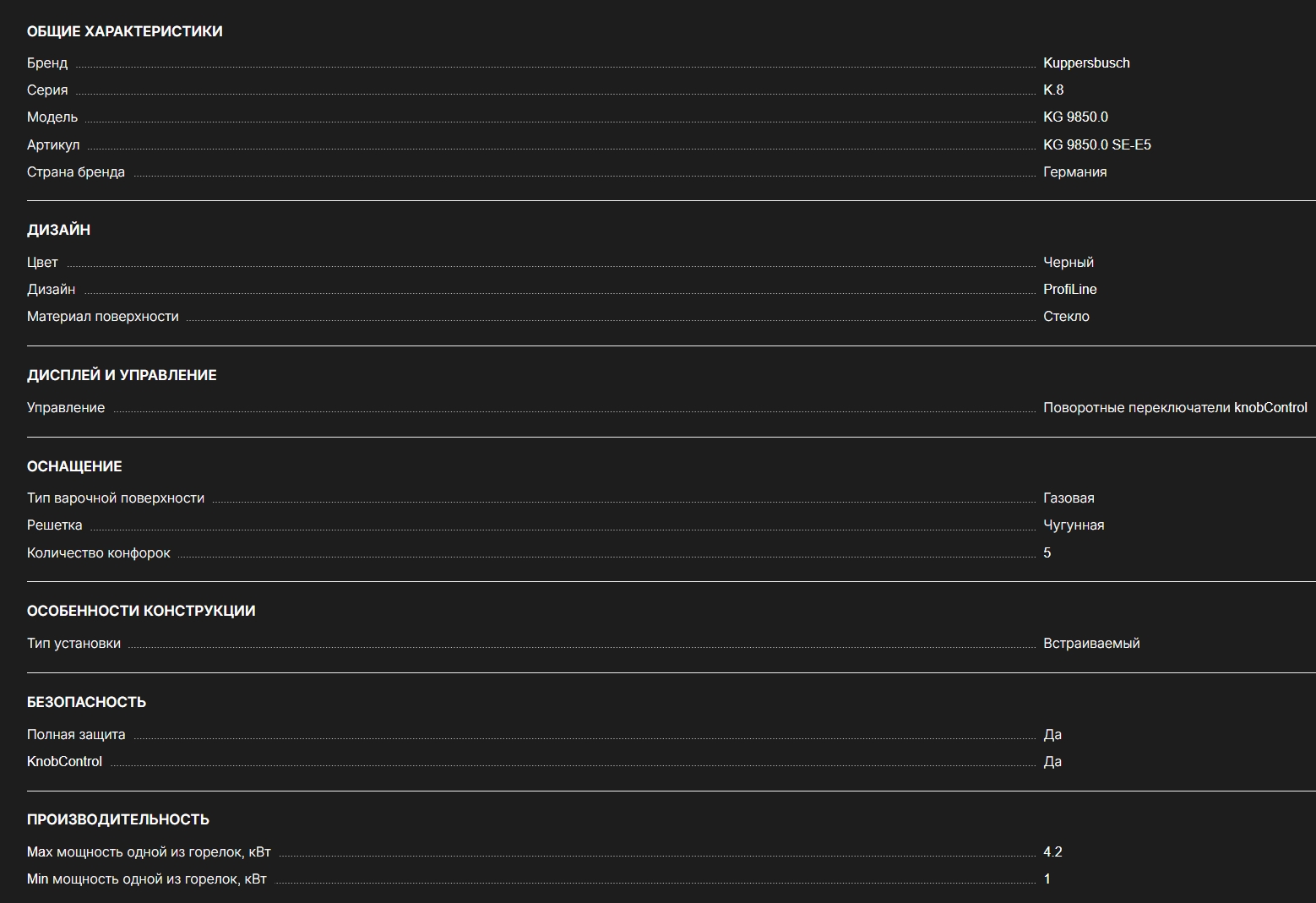Viewport: 1316px width, 903px height.
Task: Click the ДИСПЛЕЙ И УПРАВЛЕНИЕ heading
Action: (x=122, y=375)
